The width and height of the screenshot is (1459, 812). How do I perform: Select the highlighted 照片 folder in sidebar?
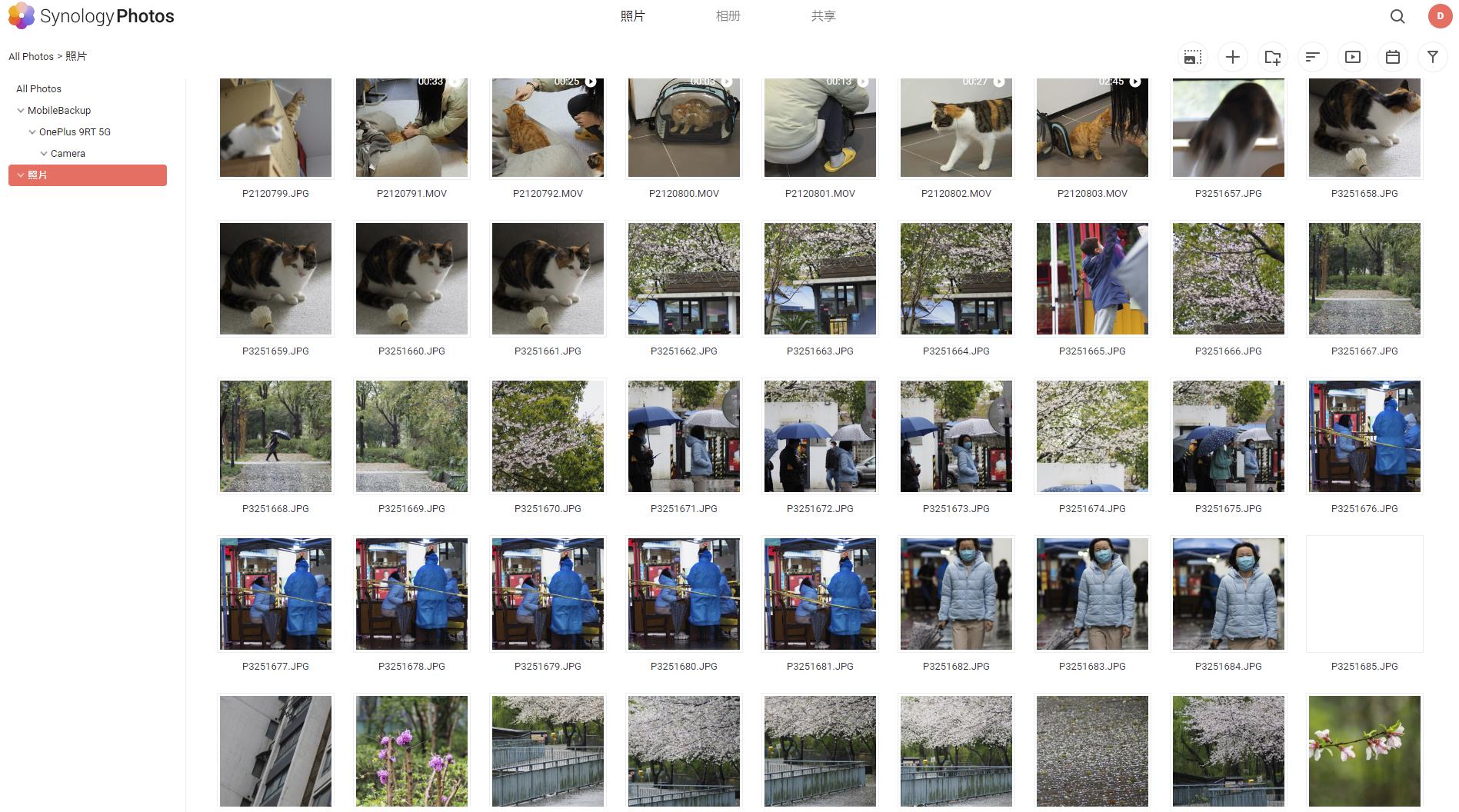pos(88,175)
